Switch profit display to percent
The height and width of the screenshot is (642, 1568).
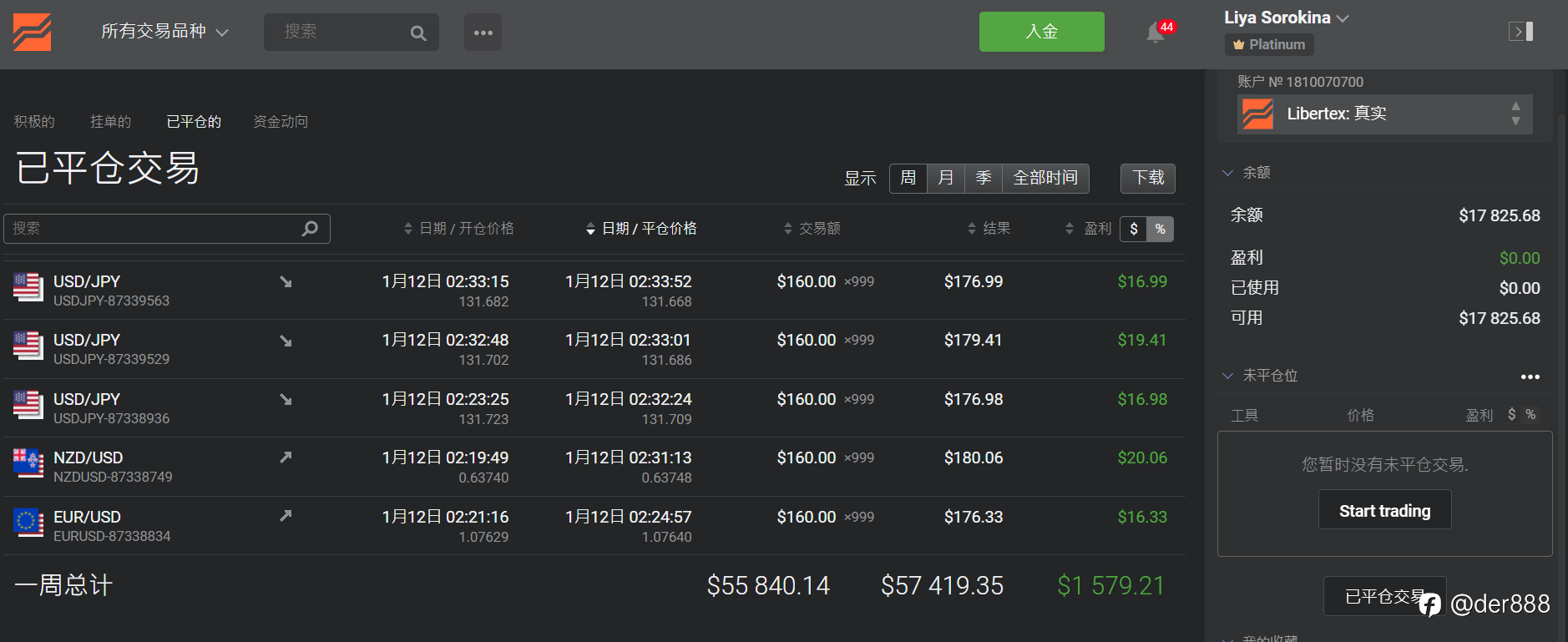[1160, 229]
